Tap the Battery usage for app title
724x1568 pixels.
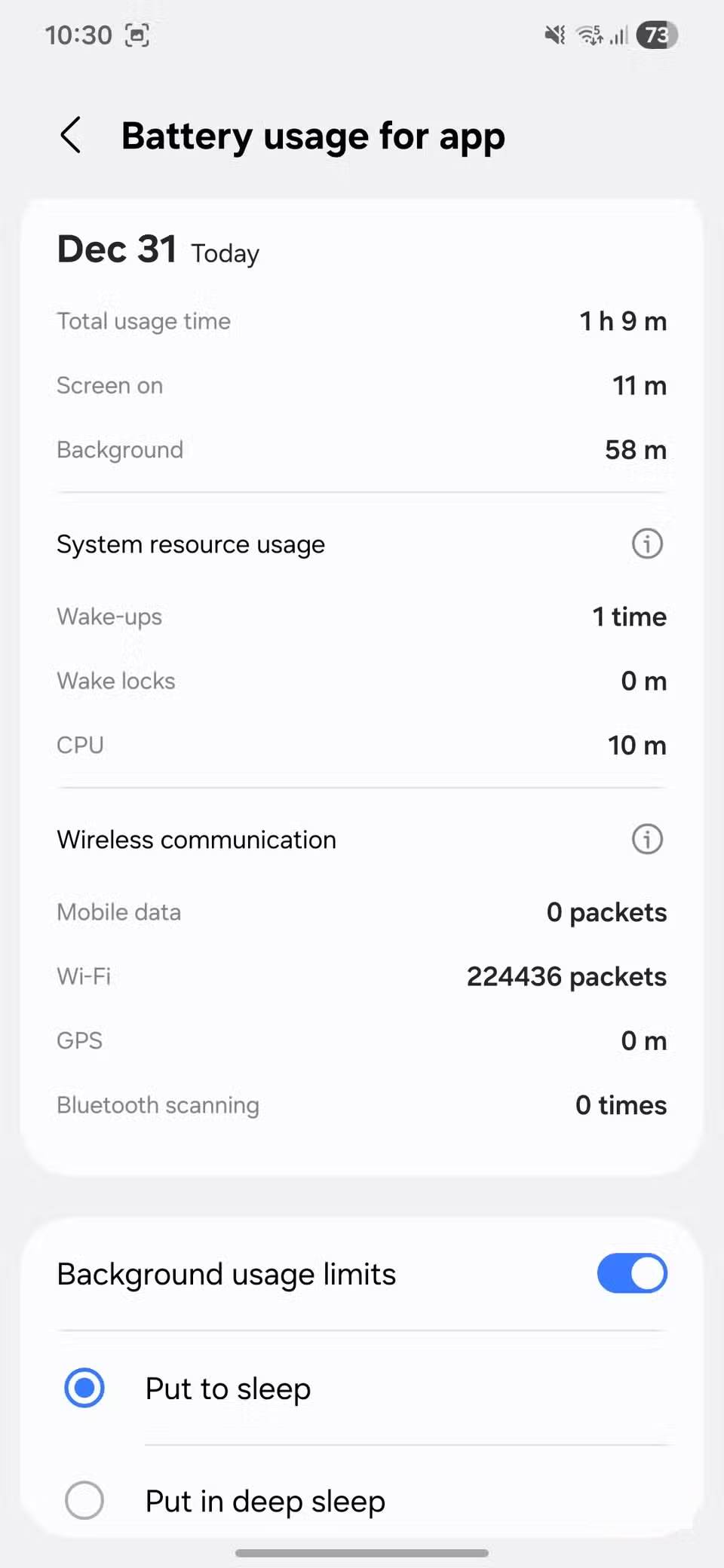coord(313,136)
